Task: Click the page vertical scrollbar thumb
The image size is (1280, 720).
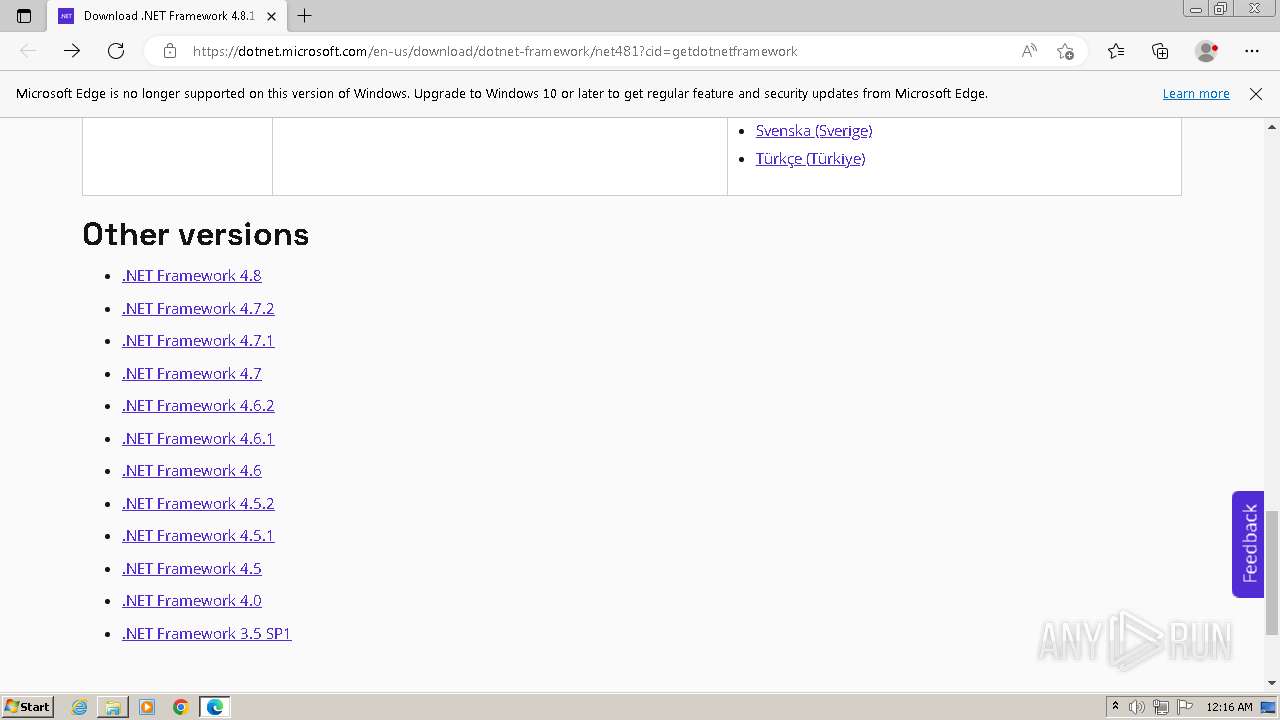Action: [1272, 572]
